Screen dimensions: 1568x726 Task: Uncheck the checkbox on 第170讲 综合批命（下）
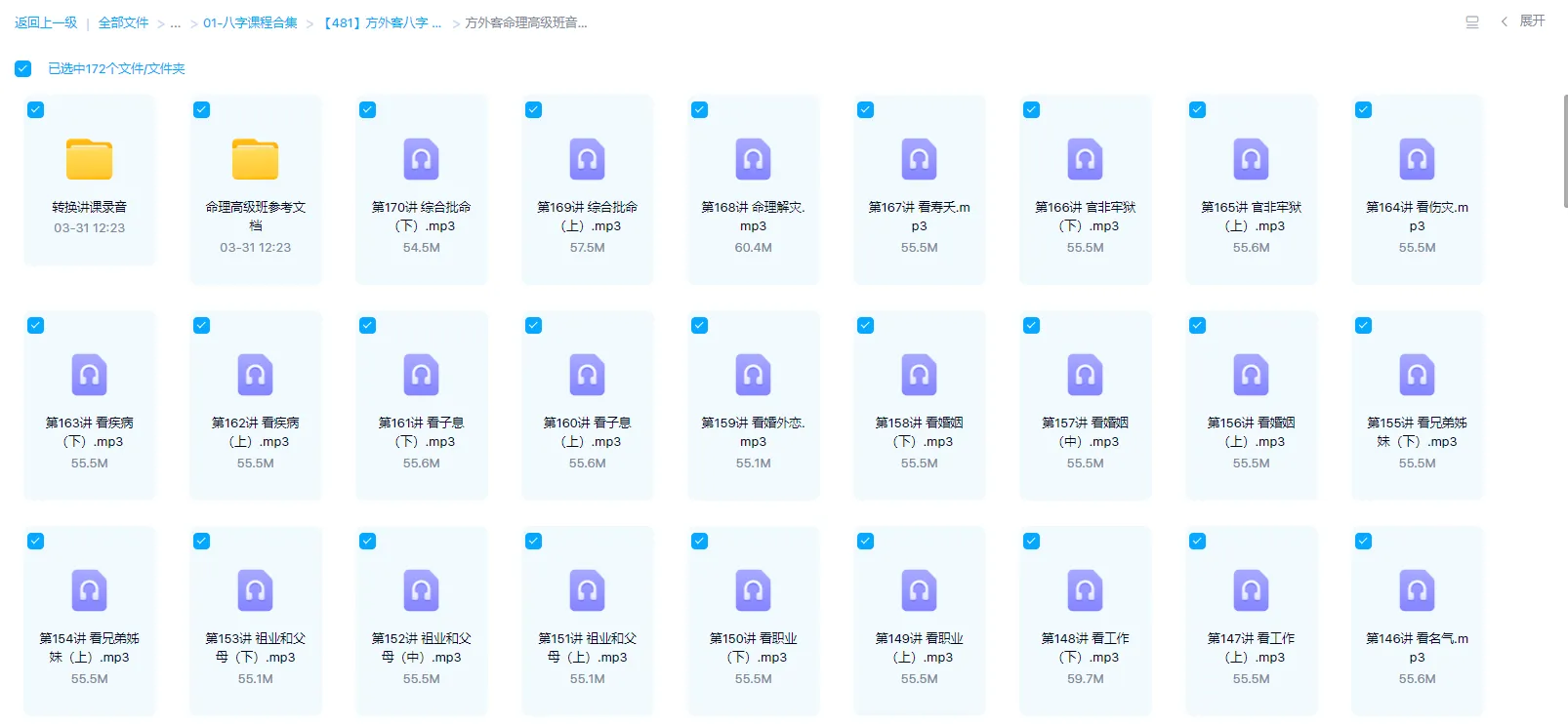(367, 109)
